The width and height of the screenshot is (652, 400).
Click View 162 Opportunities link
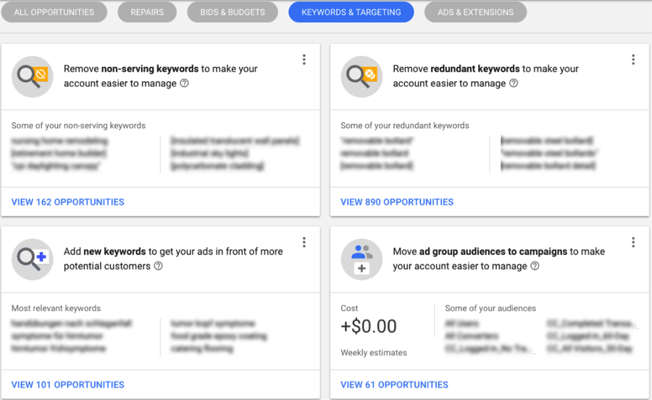(x=68, y=202)
